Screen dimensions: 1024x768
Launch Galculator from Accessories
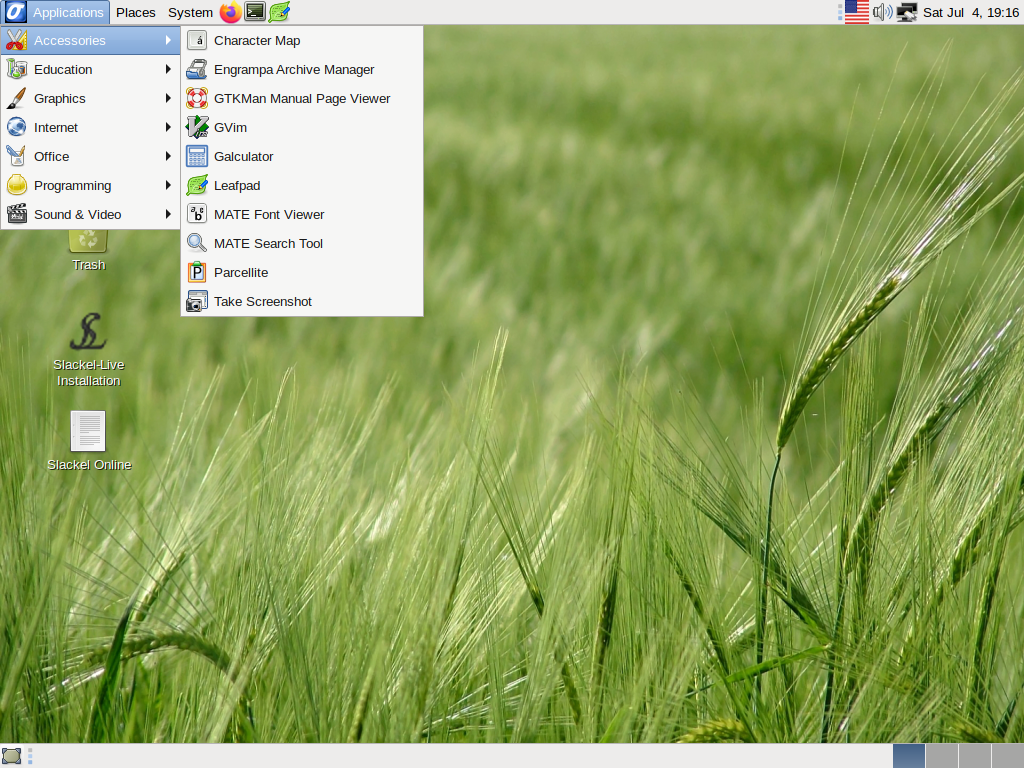pos(243,157)
